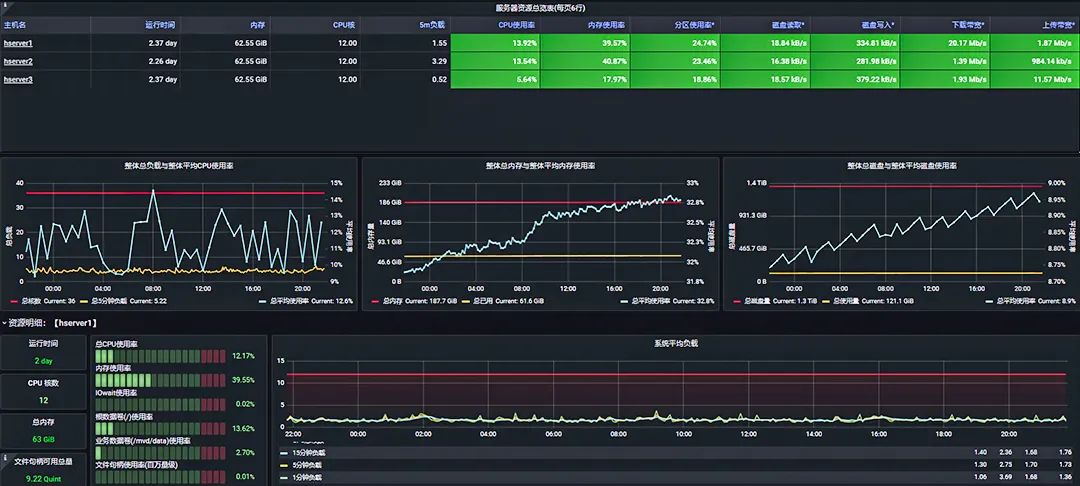Toggle 总5分钟负载 yellow legend series
The height and width of the screenshot is (486, 1080).
[x=112, y=300]
